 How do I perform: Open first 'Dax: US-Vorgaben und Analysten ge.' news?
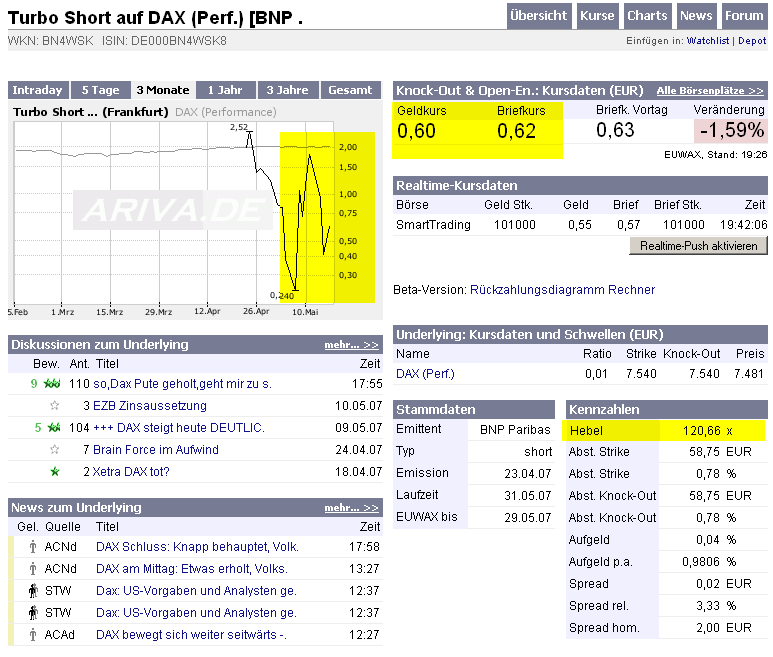pos(196,590)
